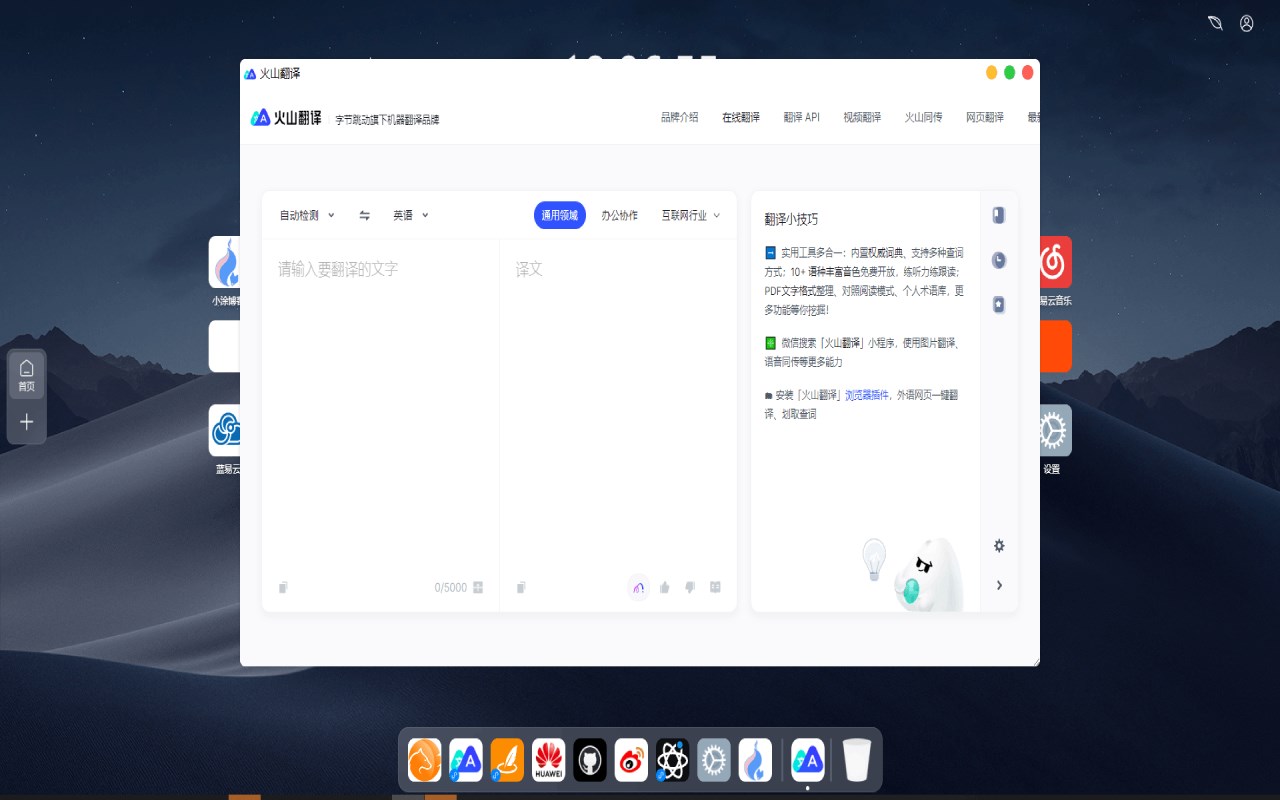The height and width of the screenshot is (800, 1280).
Task: Copy the translated text icon
Action: [x=521, y=587]
